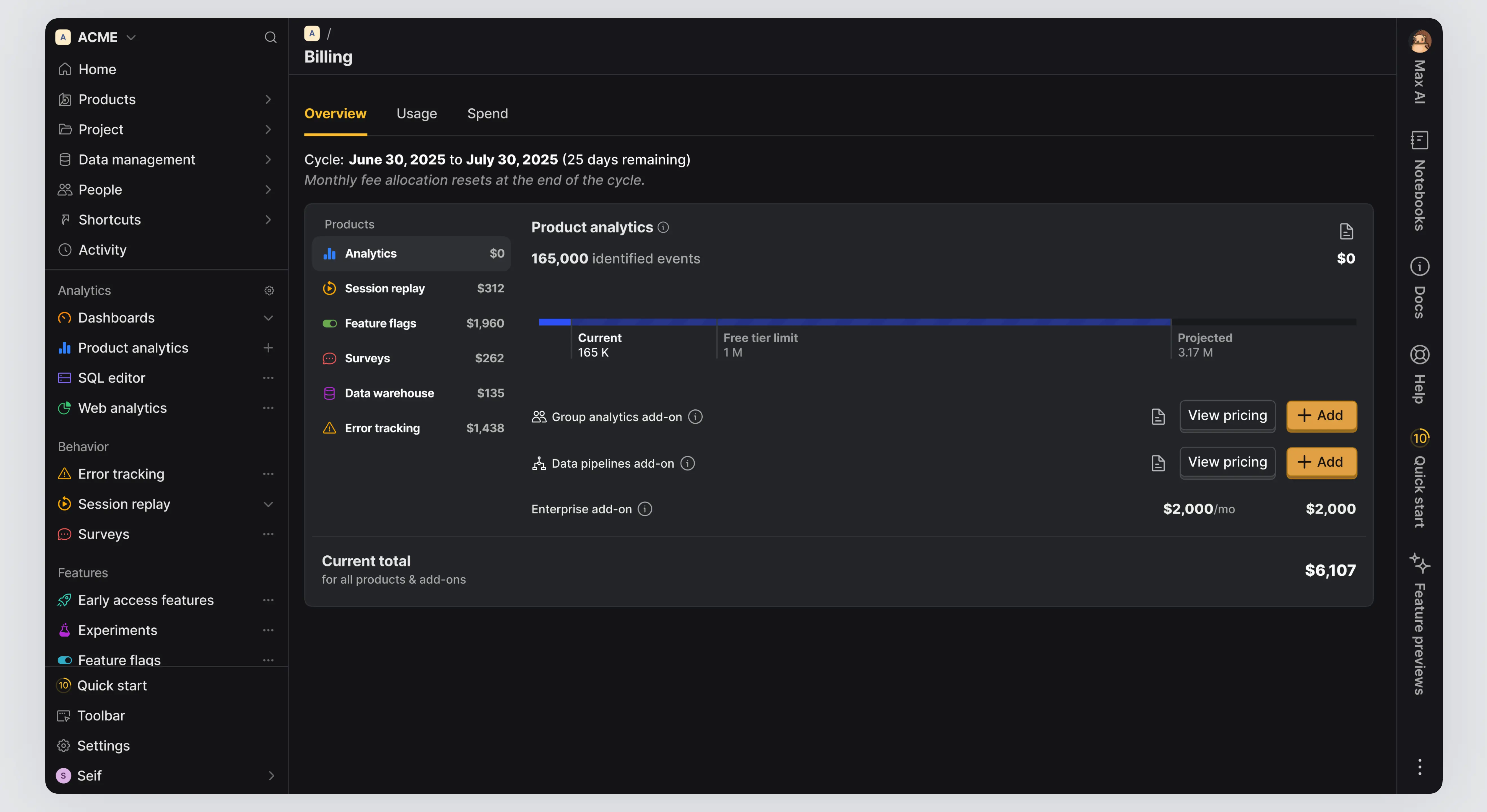Click the plus icon next to Product analytics
1487x812 pixels.
pos(269,348)
